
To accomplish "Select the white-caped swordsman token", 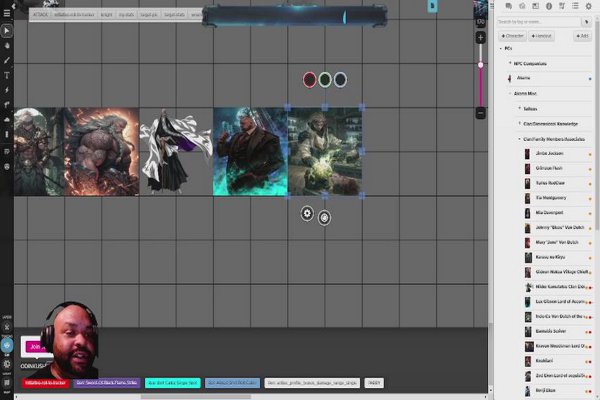I will coord(176,152).
